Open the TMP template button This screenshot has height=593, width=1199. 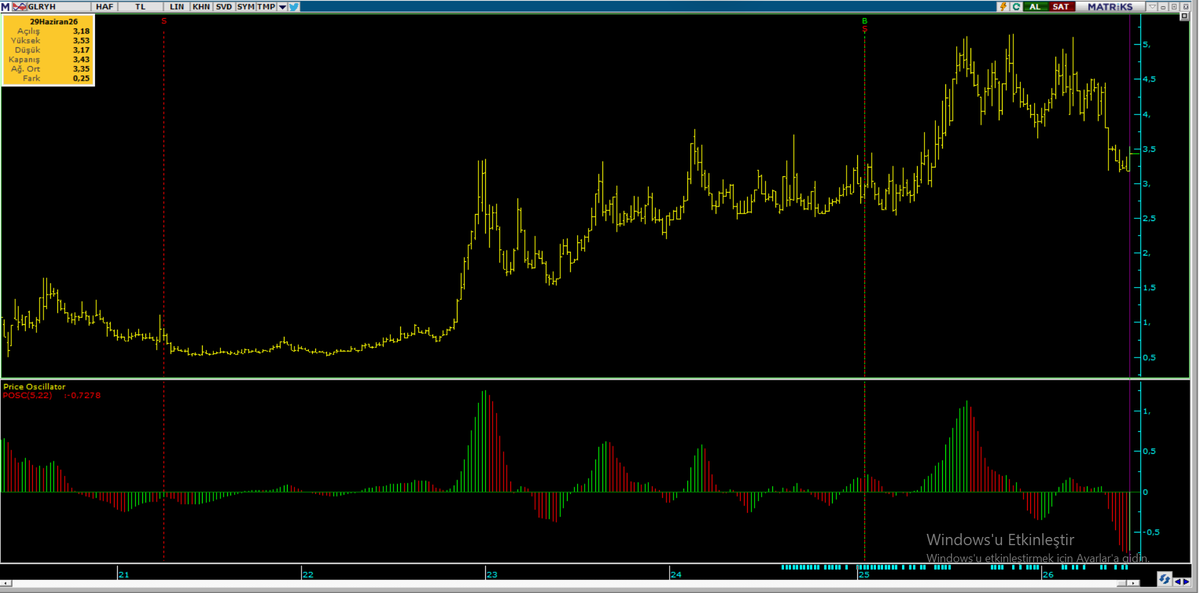[265, 6]
